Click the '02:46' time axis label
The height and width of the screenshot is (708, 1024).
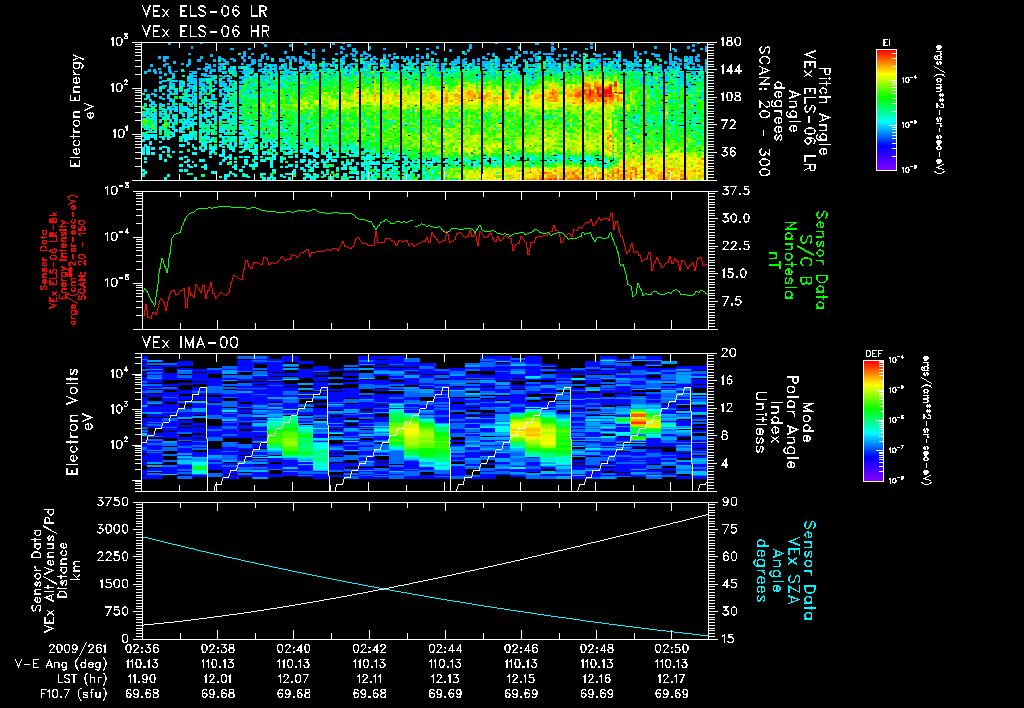520,649
